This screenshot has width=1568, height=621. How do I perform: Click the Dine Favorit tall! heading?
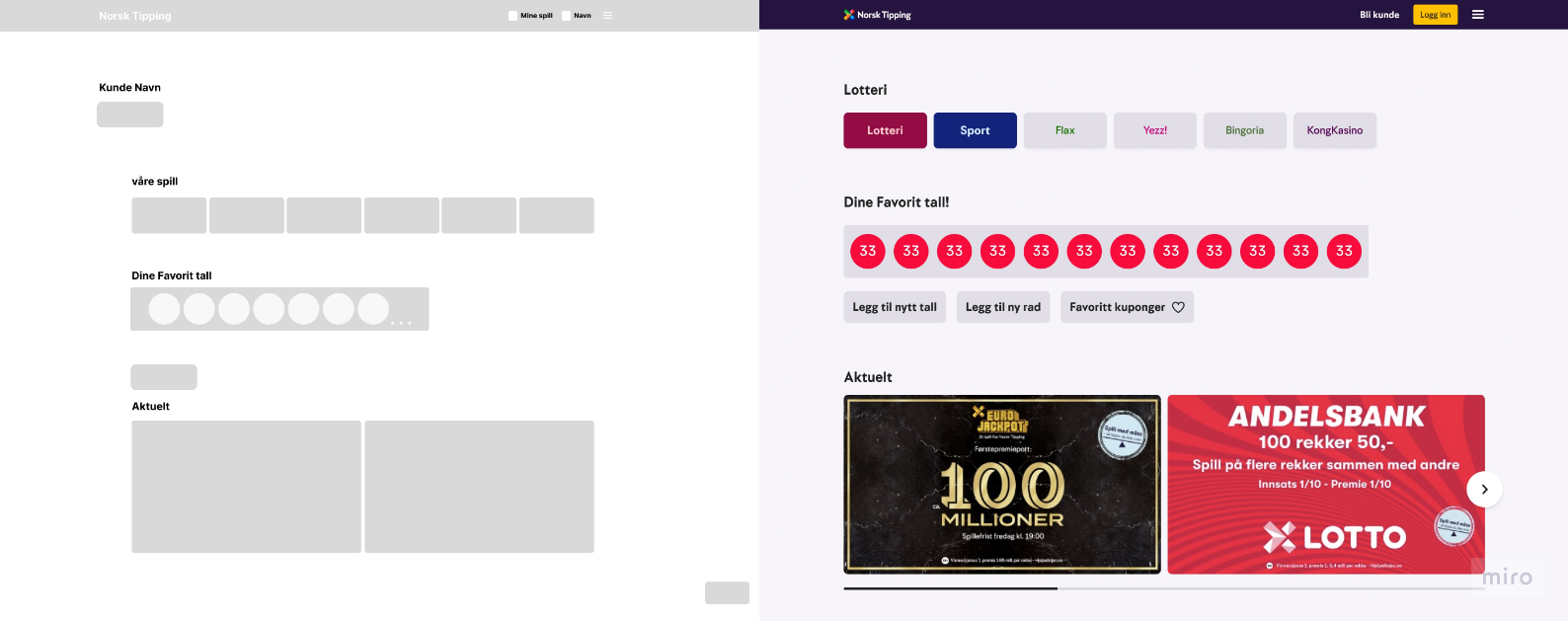(x=897, y=202)
